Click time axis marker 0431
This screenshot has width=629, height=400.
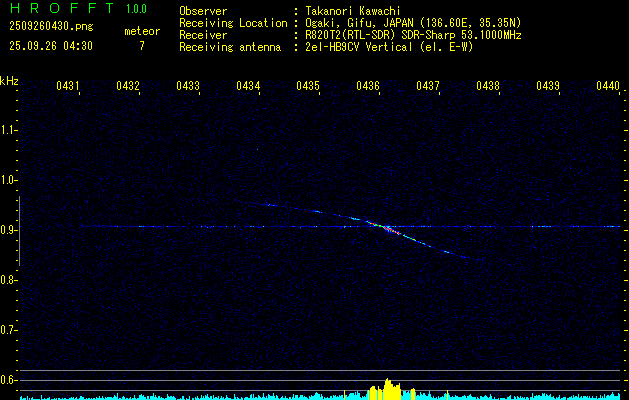(x=67, y=85)
